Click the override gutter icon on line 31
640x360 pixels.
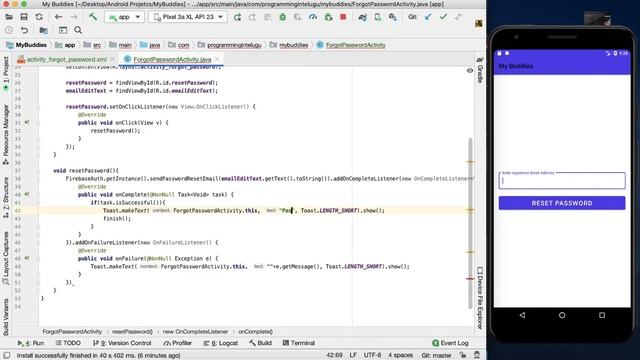pos(27,122)
